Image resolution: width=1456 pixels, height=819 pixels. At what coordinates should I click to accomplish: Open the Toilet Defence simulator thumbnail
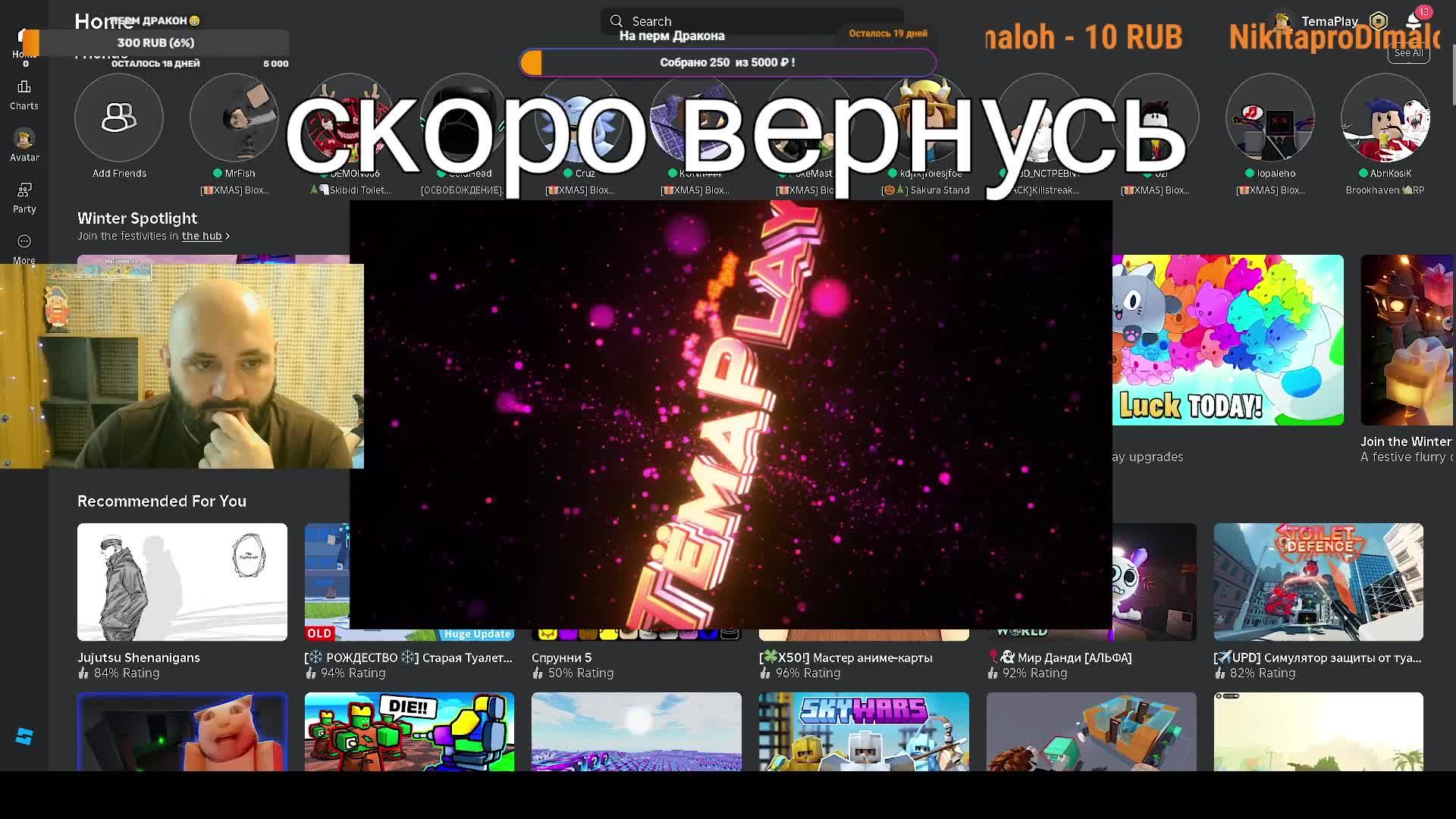[x=1318, y=582]
